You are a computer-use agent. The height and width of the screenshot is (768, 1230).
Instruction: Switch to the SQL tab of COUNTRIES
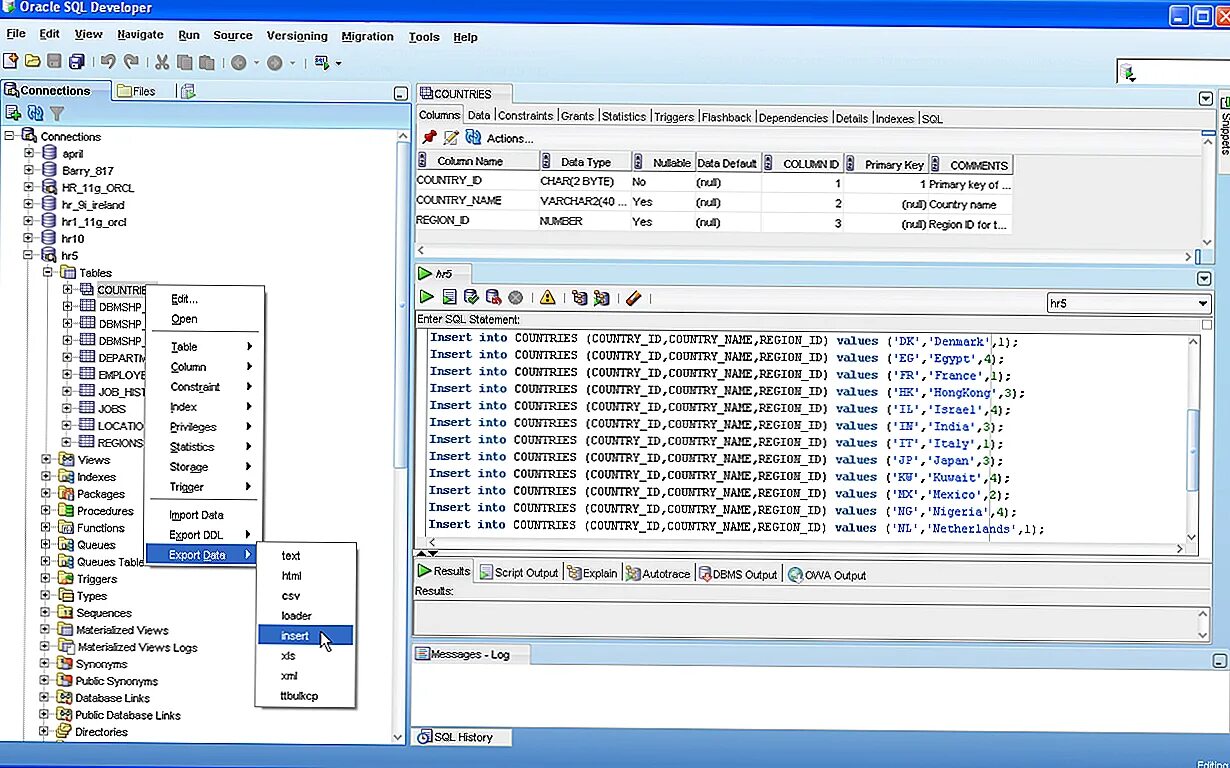[x=931, y=118]
